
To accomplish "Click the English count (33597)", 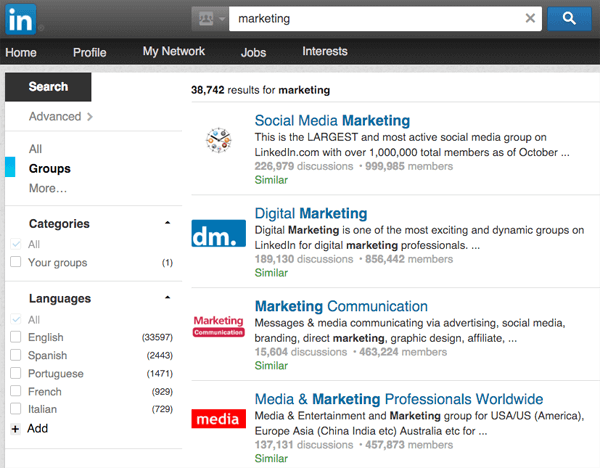I will [x=157, y=338].
